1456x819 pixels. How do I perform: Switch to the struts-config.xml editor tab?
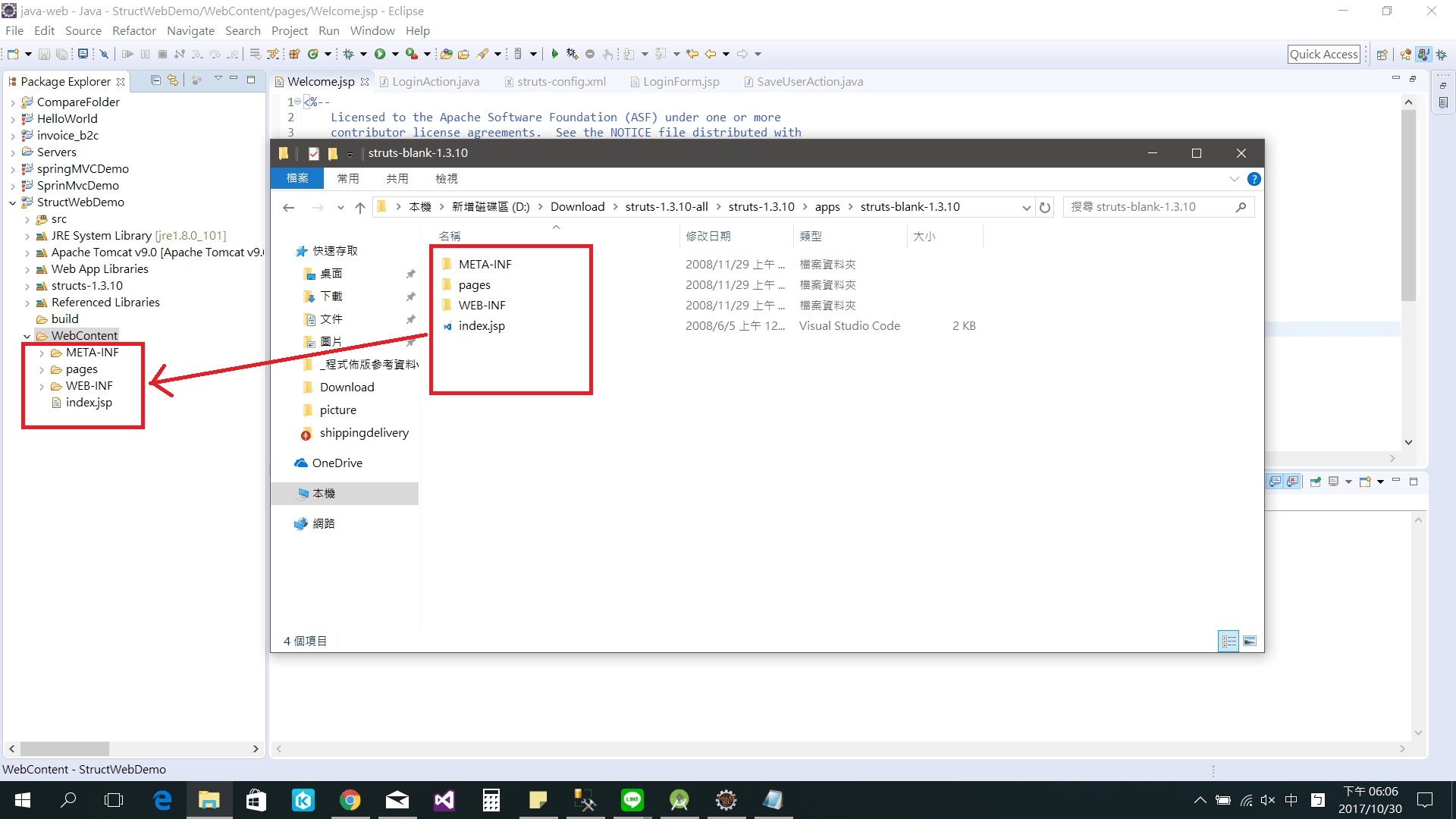pos(561,81)
